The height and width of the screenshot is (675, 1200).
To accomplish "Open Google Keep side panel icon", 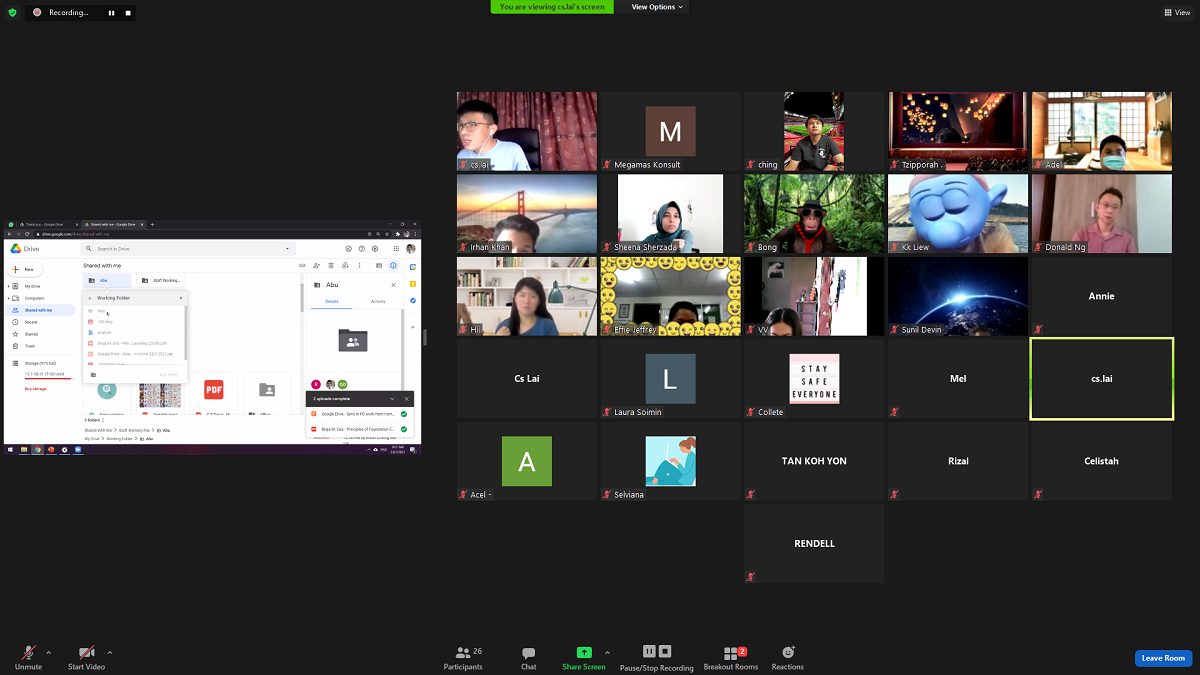I will pos(412,284).
